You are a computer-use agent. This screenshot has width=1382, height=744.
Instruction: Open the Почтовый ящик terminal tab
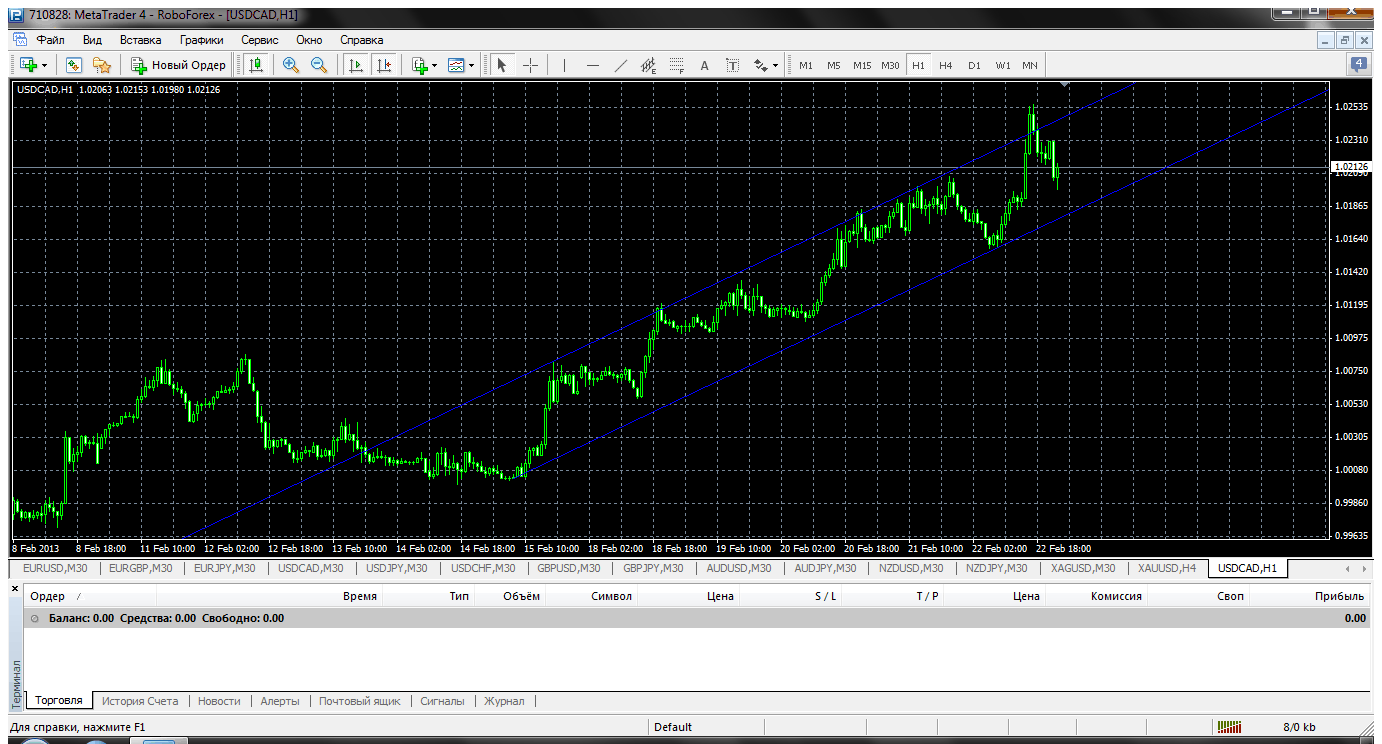point(360,701)
